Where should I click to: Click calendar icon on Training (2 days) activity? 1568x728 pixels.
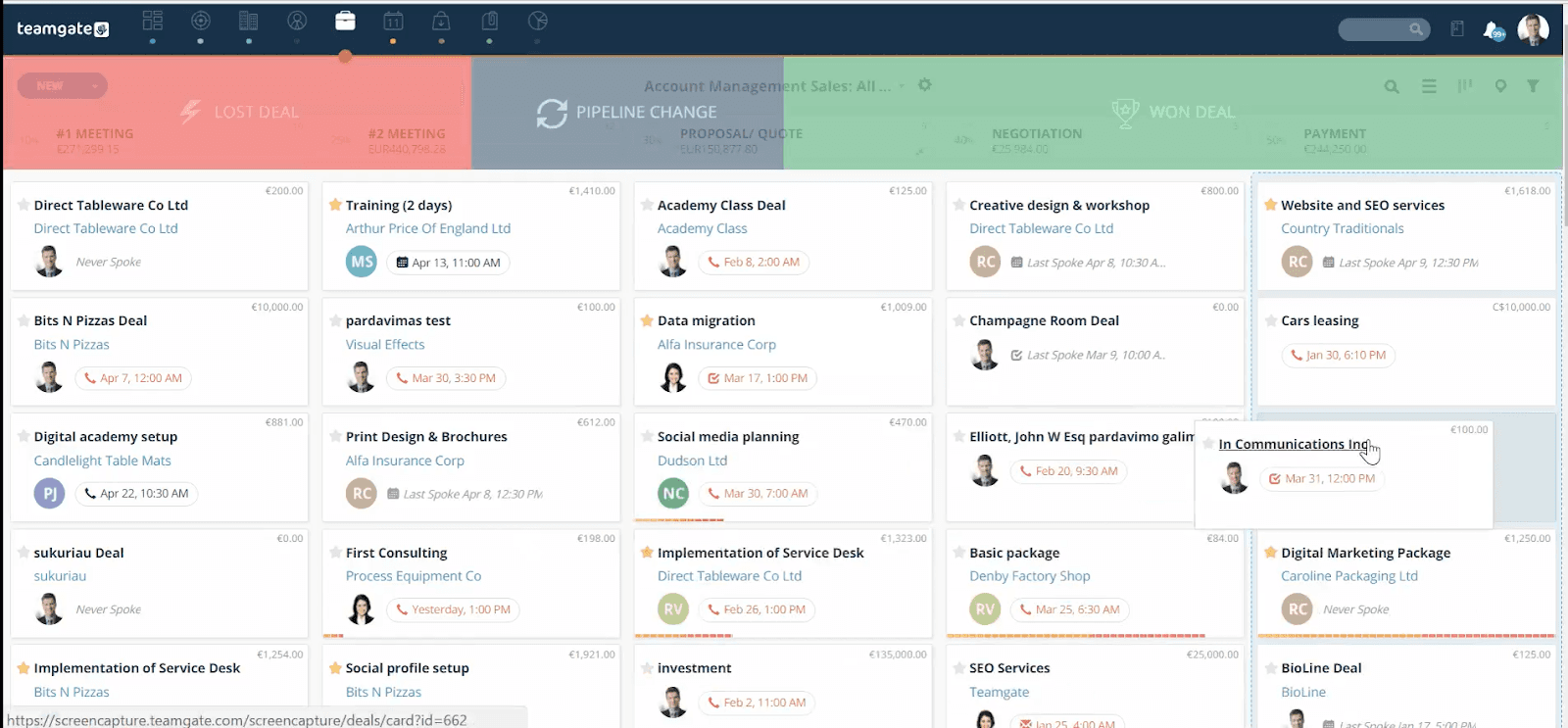[x=402, y=263]
